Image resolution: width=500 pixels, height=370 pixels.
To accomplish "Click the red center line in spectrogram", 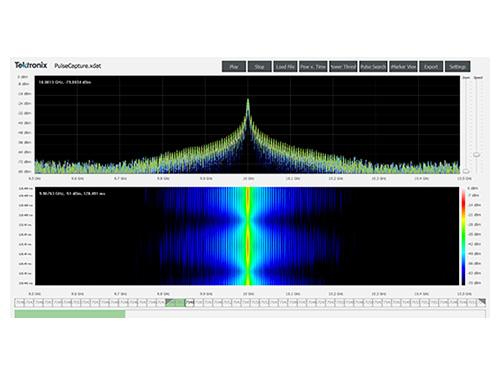I will point(248,236).
